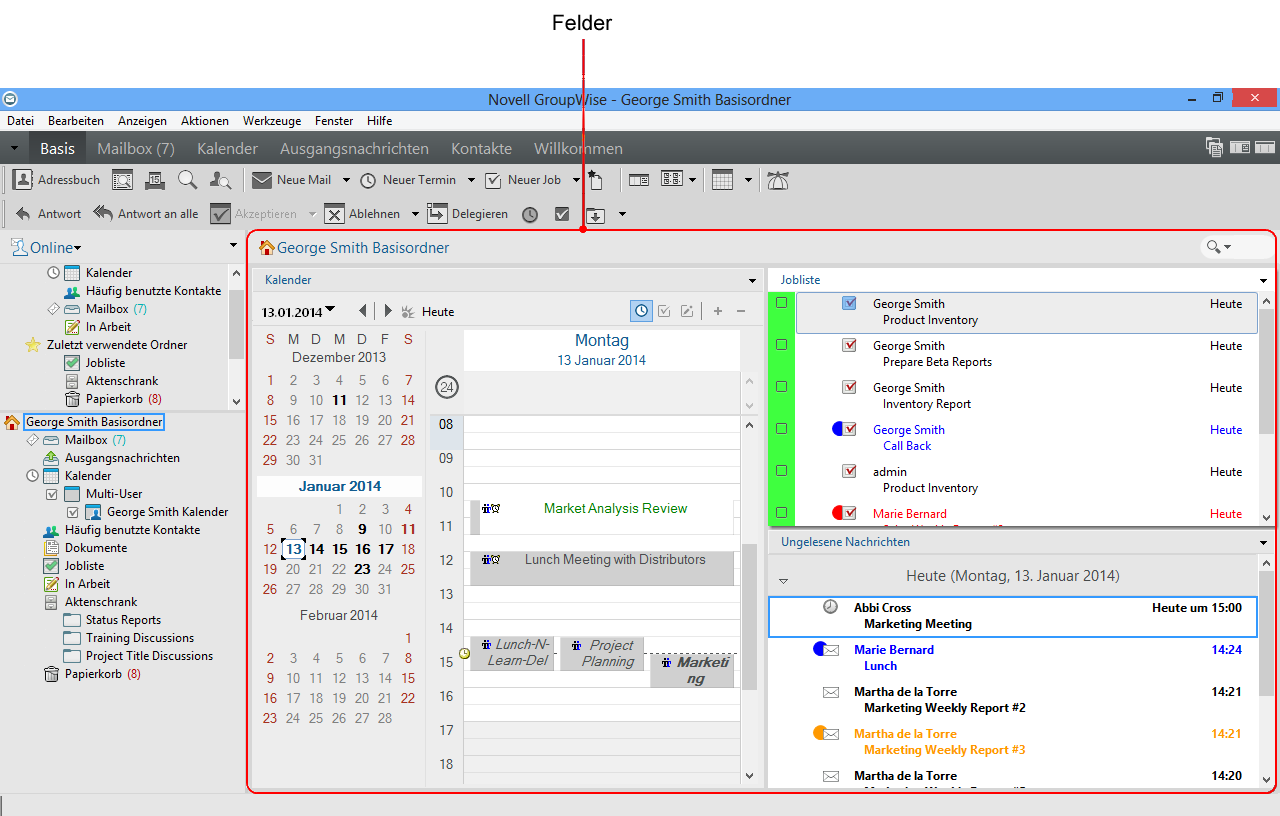Open the Ungelesene Nachrichten panel dropdown arrow
The height and width of the screenshot is (816, 1280).
tap(1264, 543)
